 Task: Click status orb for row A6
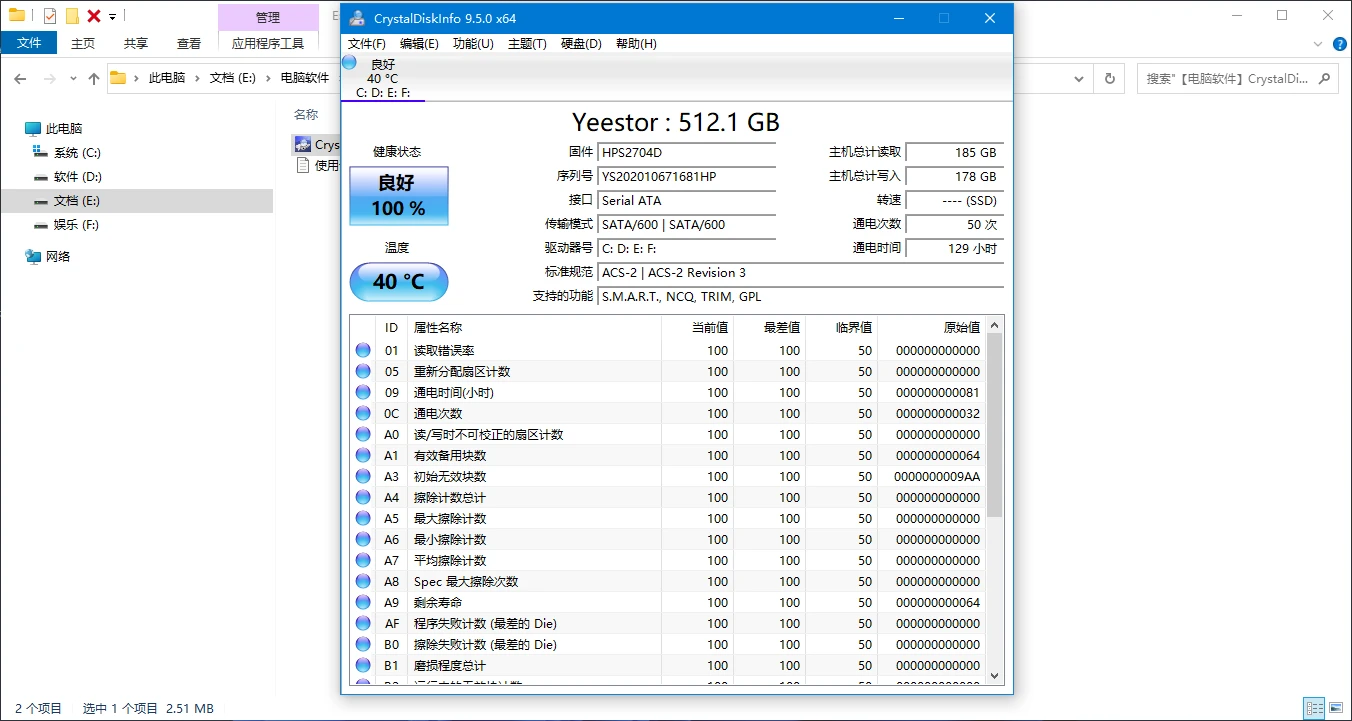pyautogui.click(x=363, y=539)
